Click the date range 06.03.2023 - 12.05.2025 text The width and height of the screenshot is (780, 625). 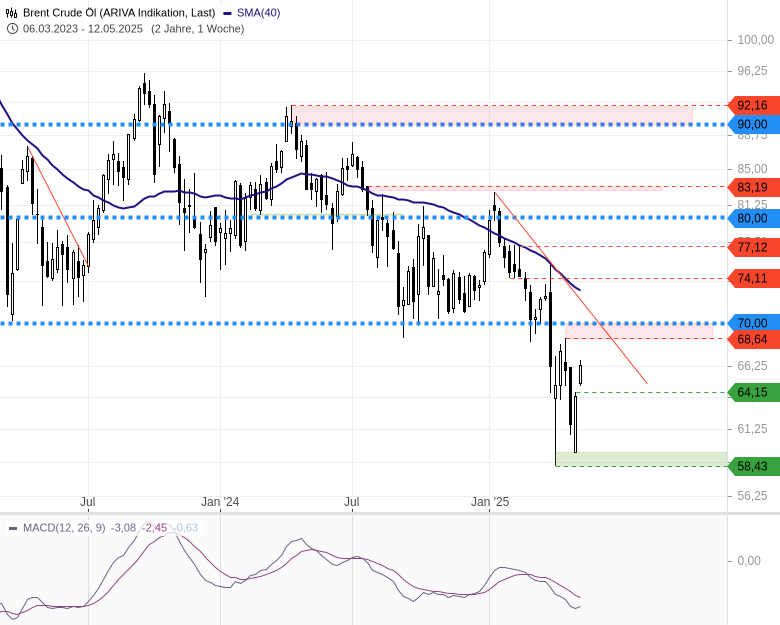(x=83, y=29)
